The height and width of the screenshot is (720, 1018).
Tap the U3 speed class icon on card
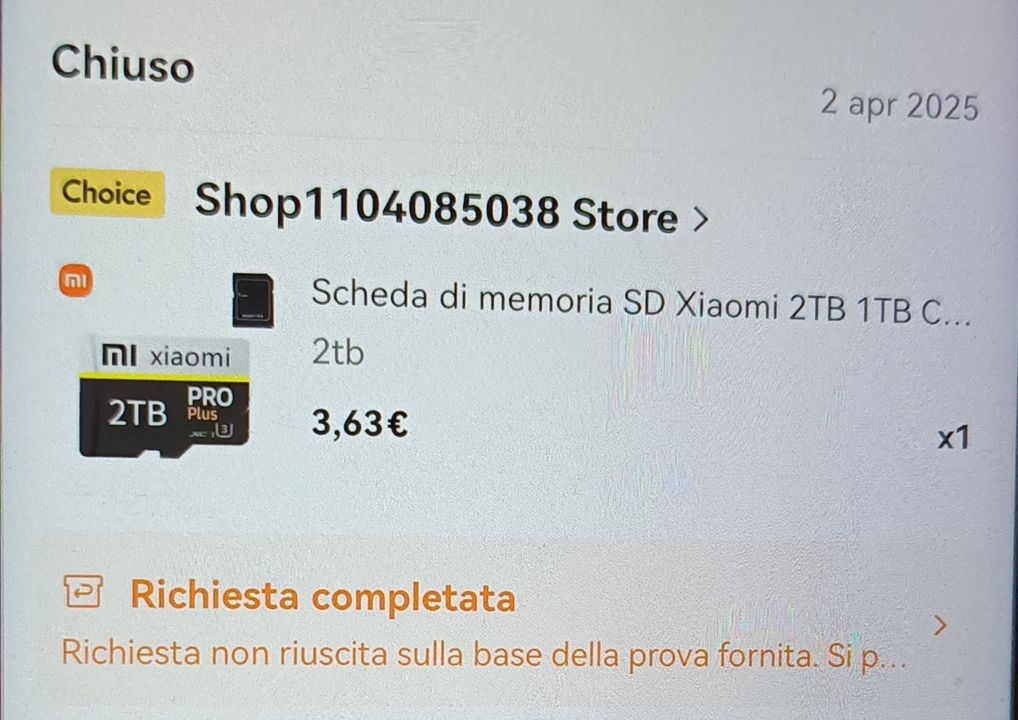(x=225, y=430)
